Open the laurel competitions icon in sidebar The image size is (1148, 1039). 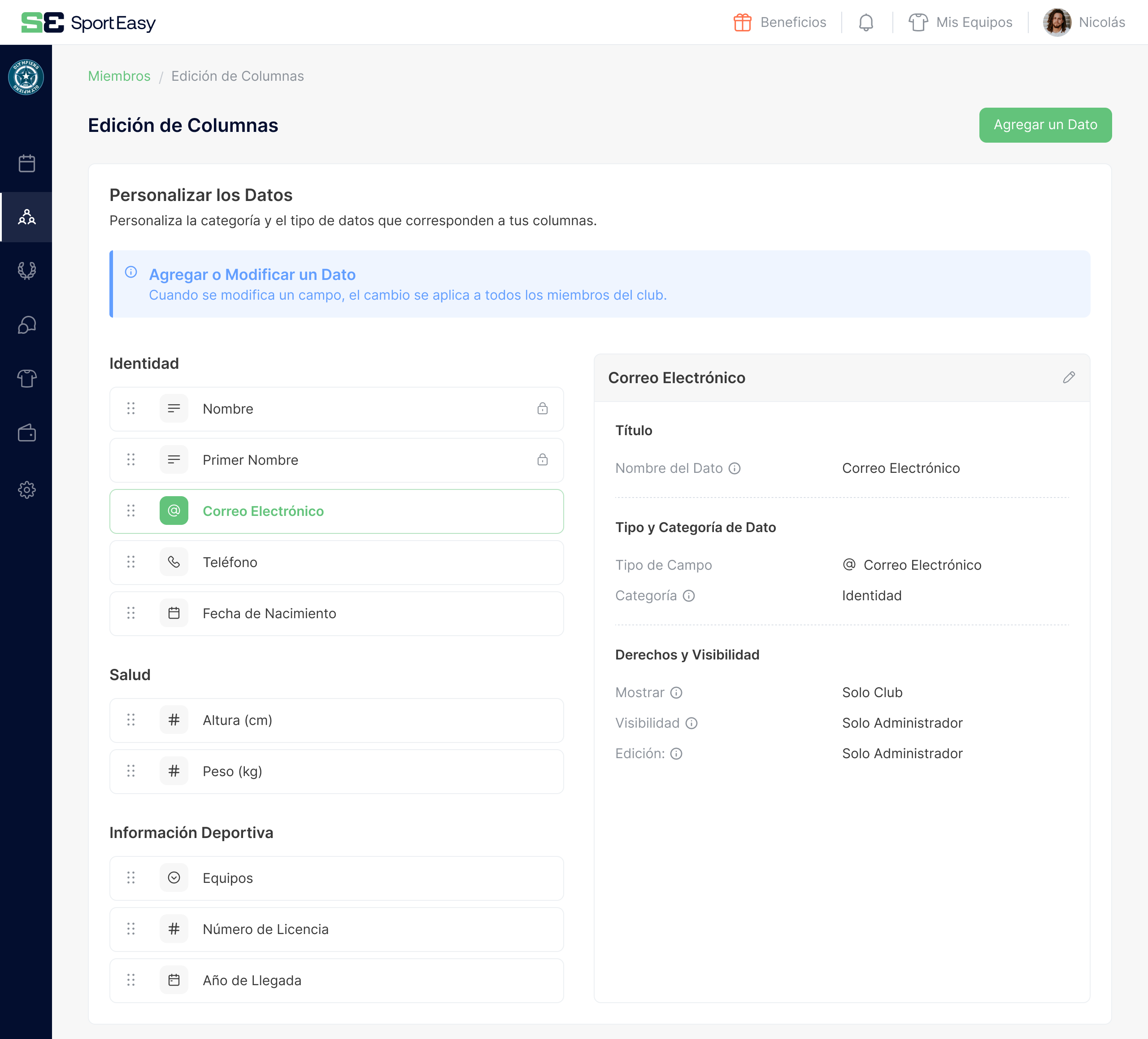pyautogui.click(x=27, y=270)
